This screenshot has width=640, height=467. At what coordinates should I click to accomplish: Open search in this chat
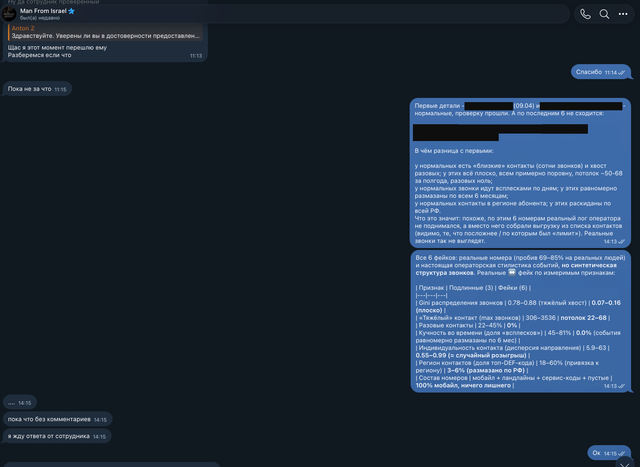coord(604,14)
